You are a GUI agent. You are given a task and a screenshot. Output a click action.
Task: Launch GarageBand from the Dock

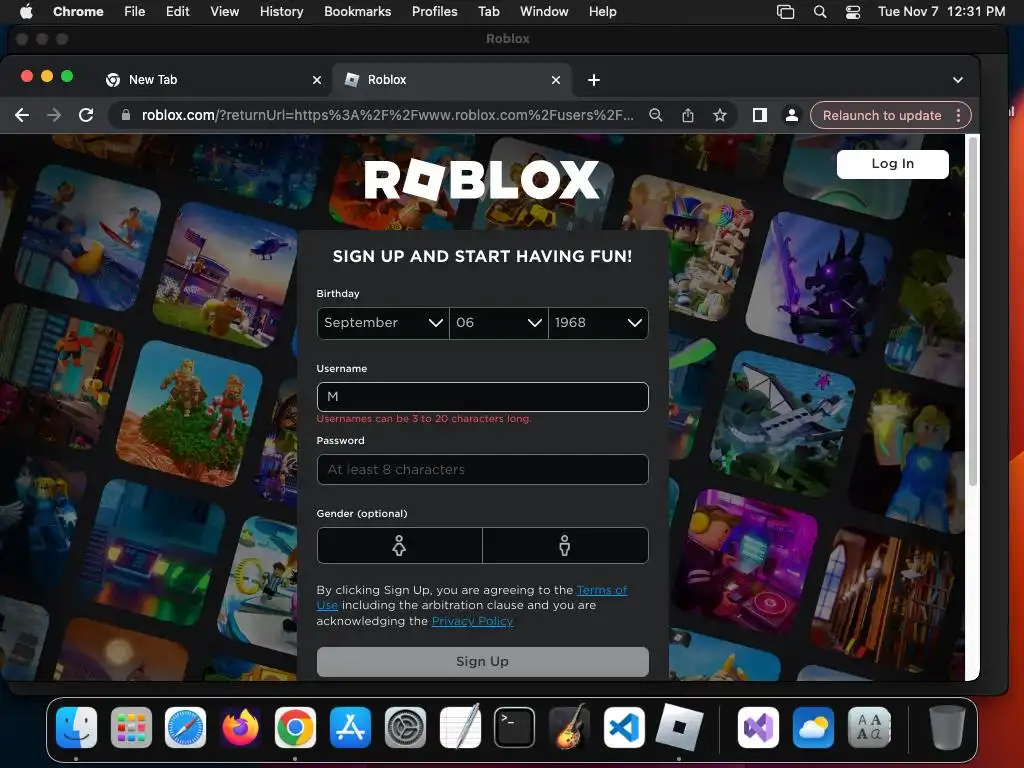click(x=569, y=726)
